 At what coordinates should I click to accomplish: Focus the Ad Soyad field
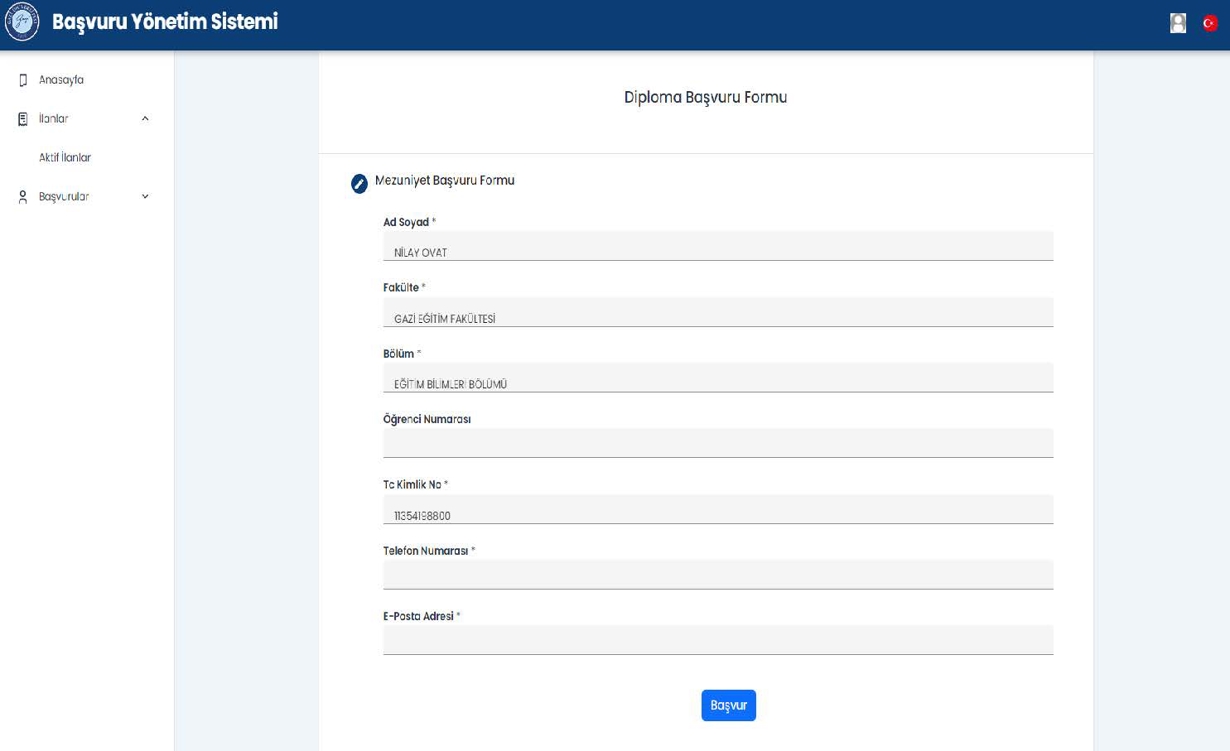pyautogui.click(x=718, y=246)
